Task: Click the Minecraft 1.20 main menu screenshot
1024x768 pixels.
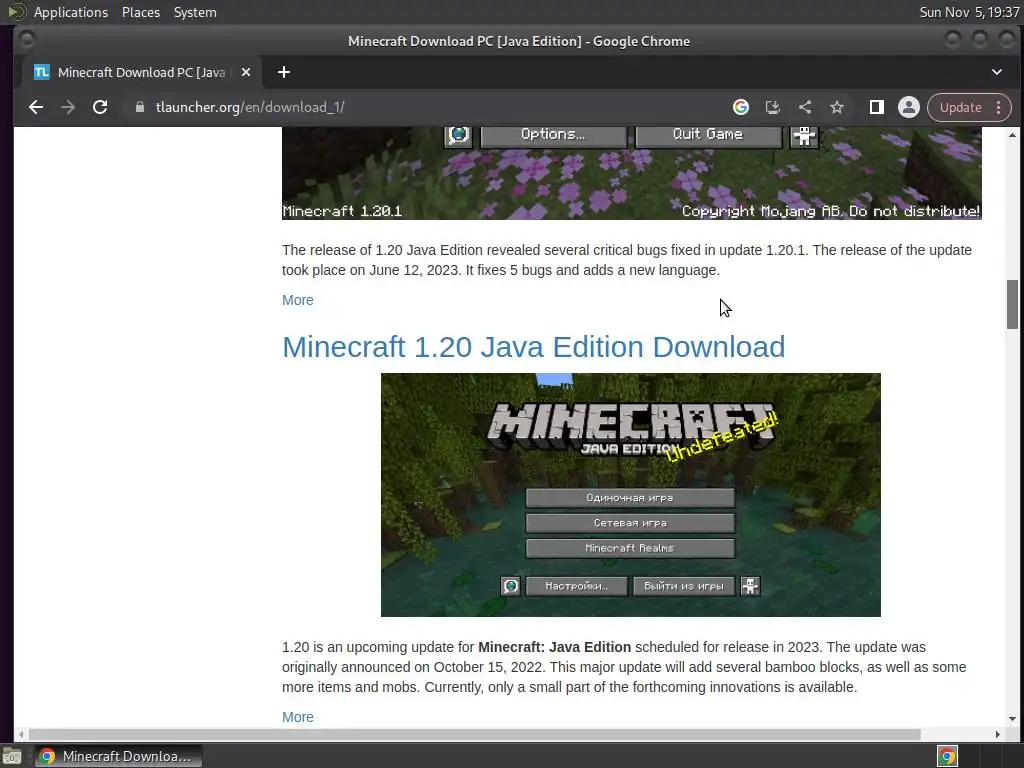Action: pos(631,495)
